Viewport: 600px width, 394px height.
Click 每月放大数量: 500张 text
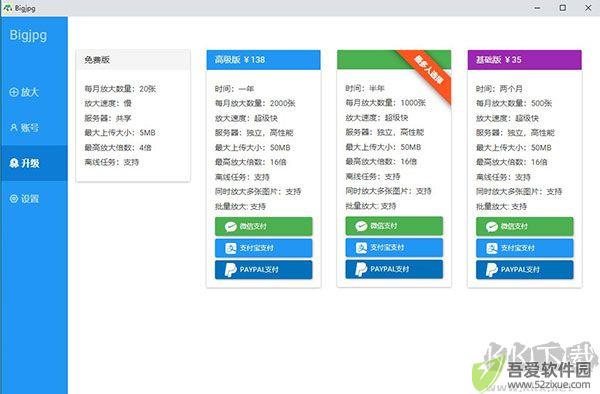click(x=514, y=103)
